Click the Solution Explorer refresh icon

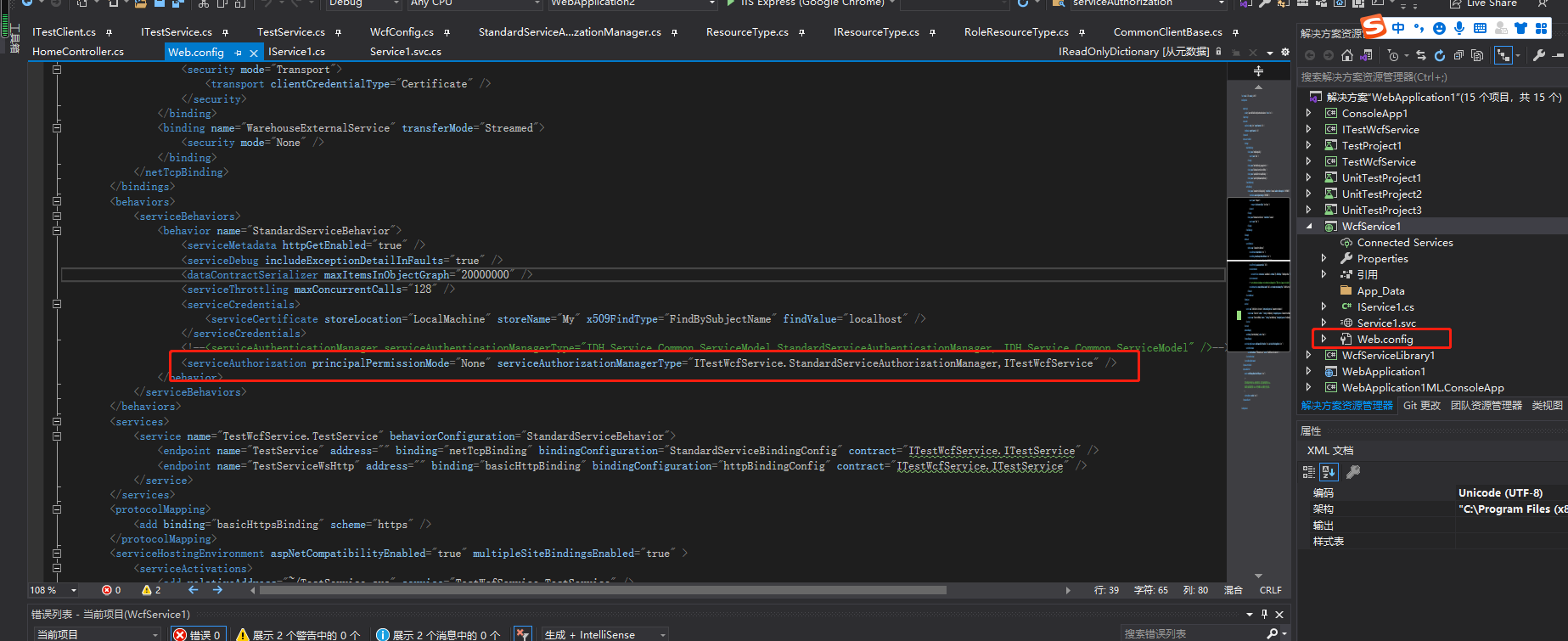tap(1440, 56)
